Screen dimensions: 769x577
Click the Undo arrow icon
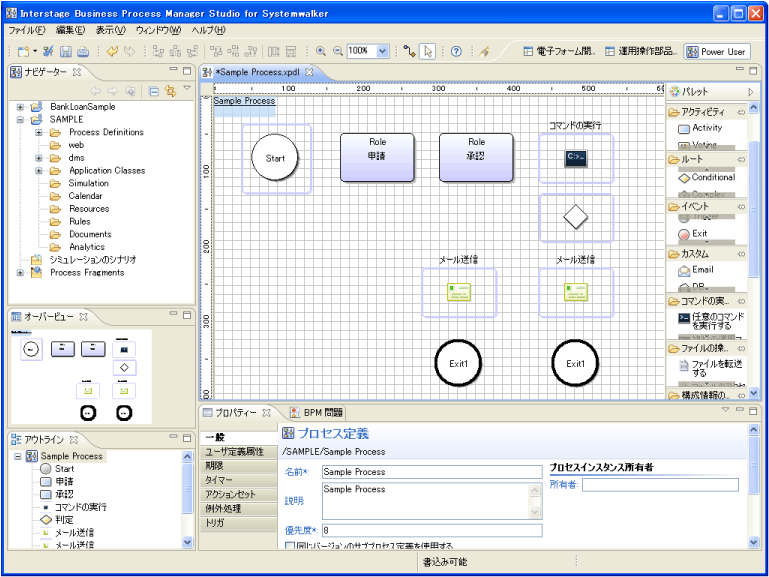point(112,51)
